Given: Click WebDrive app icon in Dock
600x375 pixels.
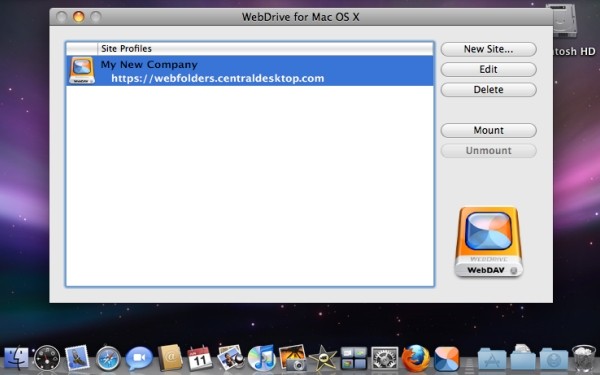Looking at the screenshot, I should (x=446, y=359).
